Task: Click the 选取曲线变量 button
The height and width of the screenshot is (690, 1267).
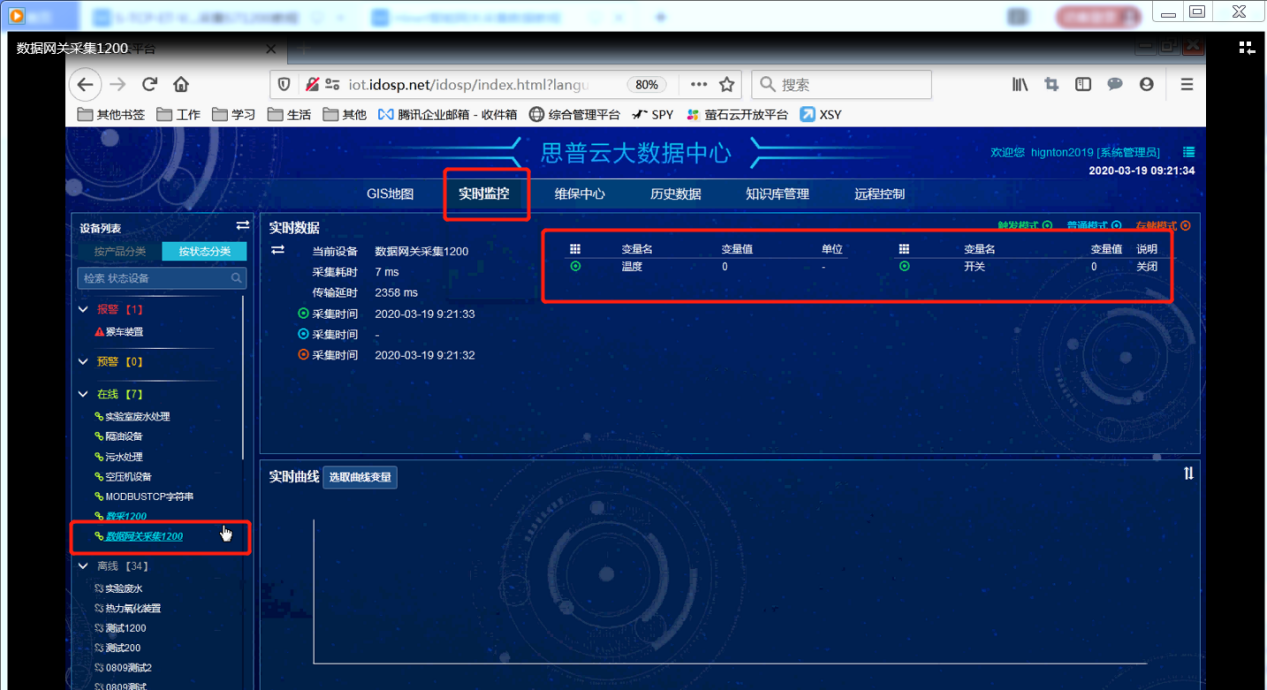Action: [360, 478]
